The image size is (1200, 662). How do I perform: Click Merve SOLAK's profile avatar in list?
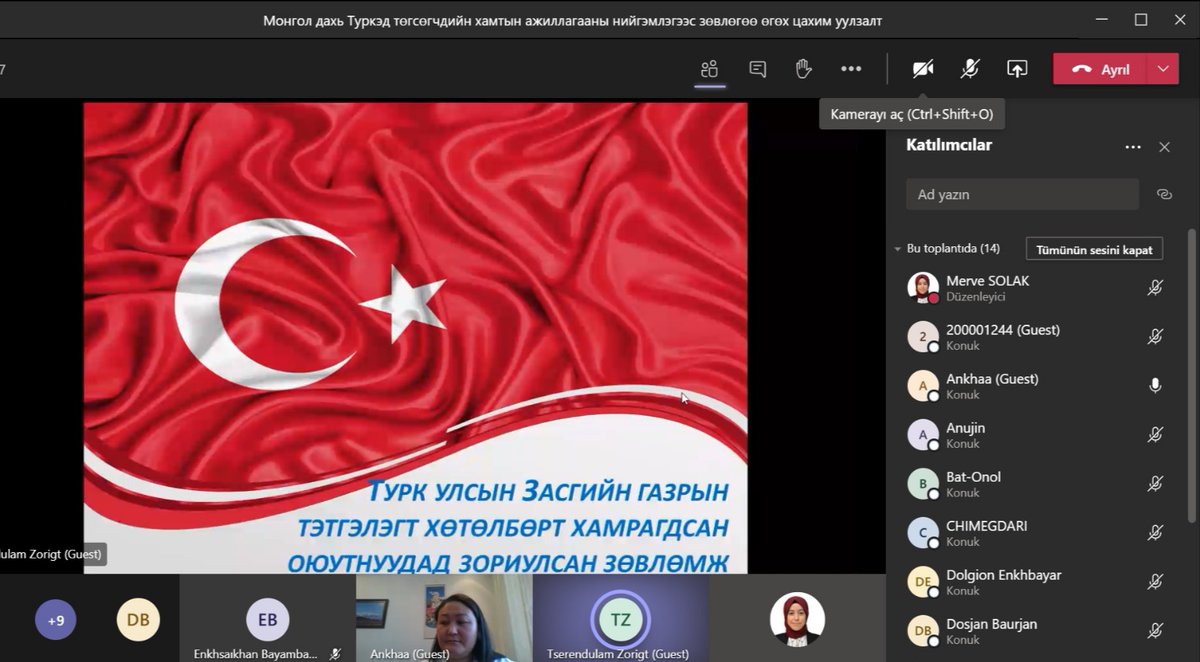(x=923, y=288)
